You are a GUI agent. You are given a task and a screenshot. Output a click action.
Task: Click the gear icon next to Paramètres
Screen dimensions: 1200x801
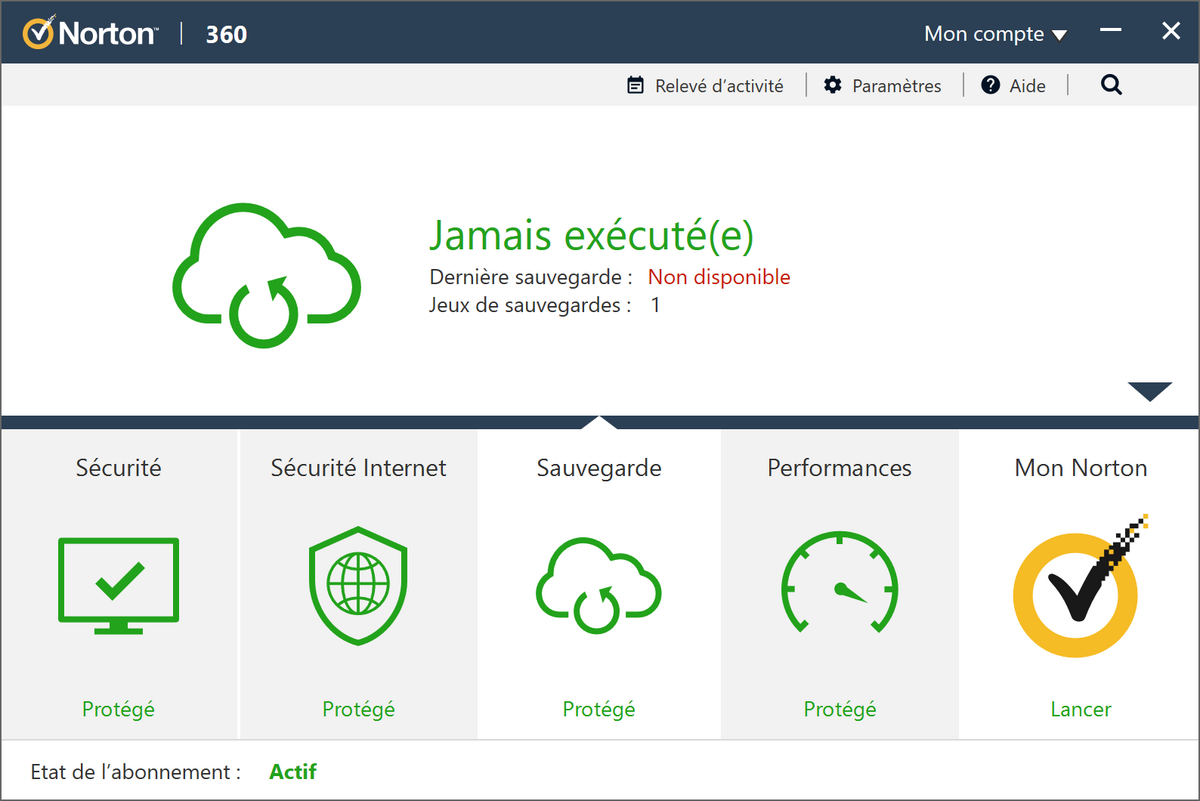(832, 86)
